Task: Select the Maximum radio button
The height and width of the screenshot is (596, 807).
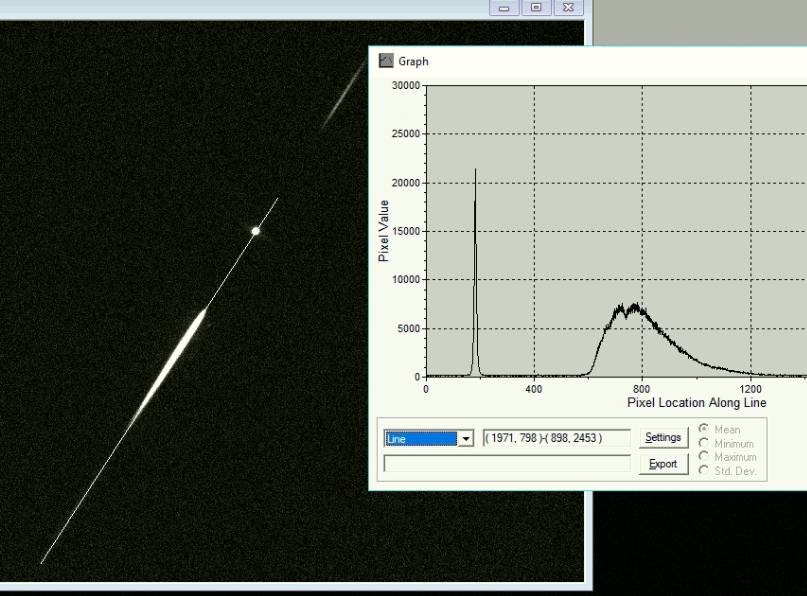Action: pos(704,457)
